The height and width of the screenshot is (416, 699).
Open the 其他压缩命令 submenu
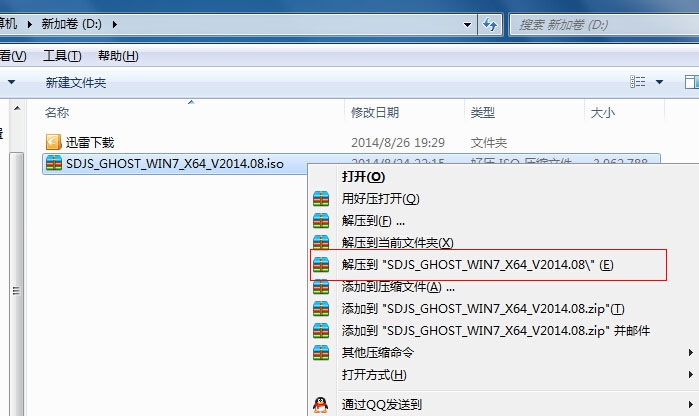point(378,353)
